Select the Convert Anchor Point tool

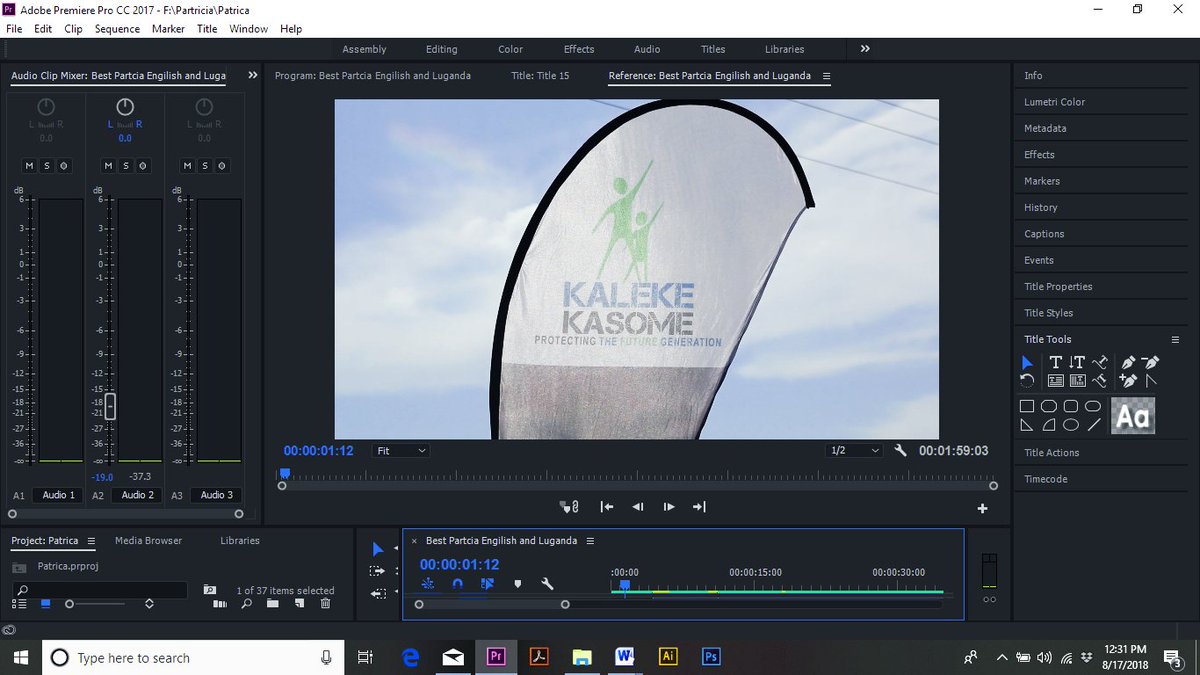[1151, 381]
